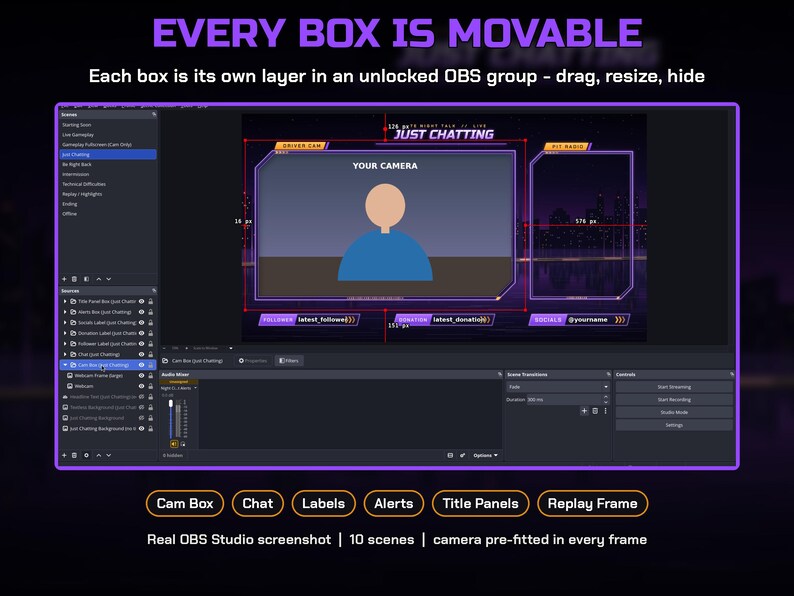Hide the Socials Label source
This screenshot has width=794, height=596.
pyautogui.click(x=142, y=323)
